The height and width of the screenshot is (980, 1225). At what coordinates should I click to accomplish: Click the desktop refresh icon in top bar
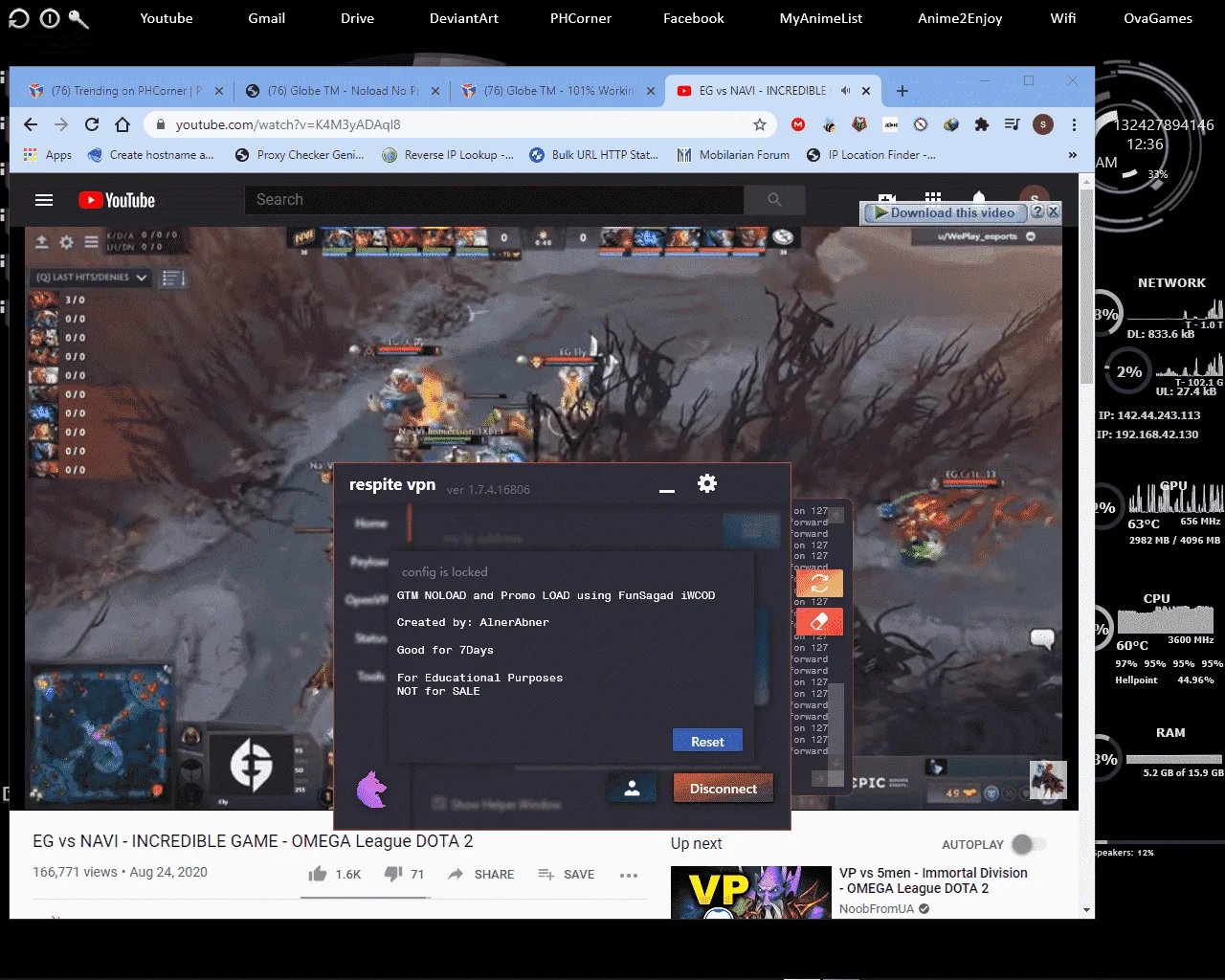(x=19, y=18)
